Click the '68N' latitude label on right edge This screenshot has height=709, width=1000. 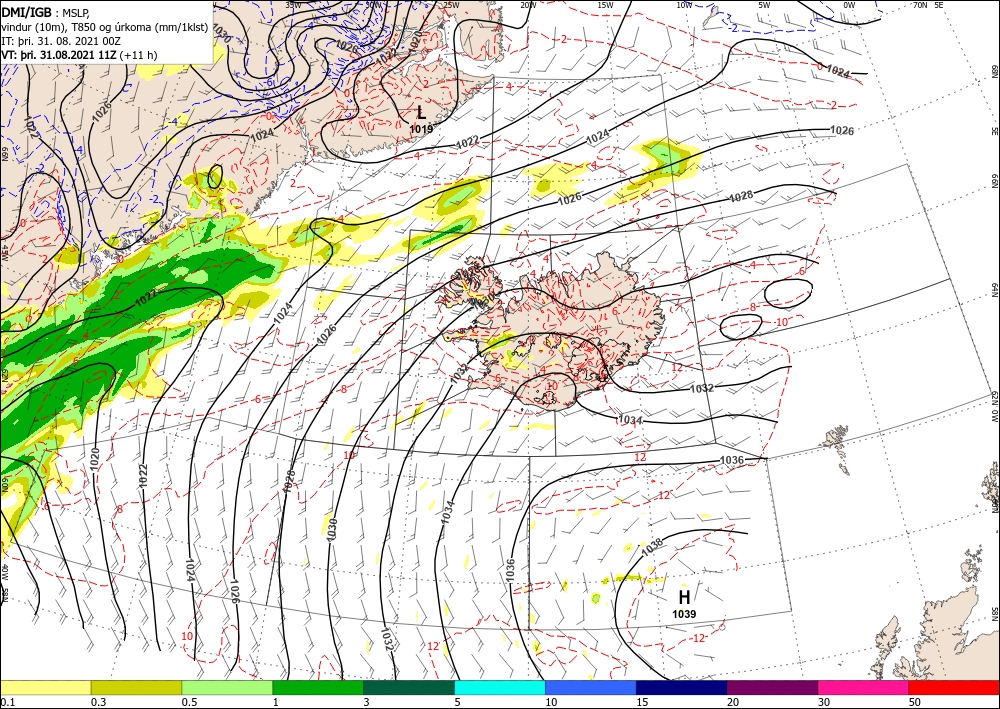(995, 71)
